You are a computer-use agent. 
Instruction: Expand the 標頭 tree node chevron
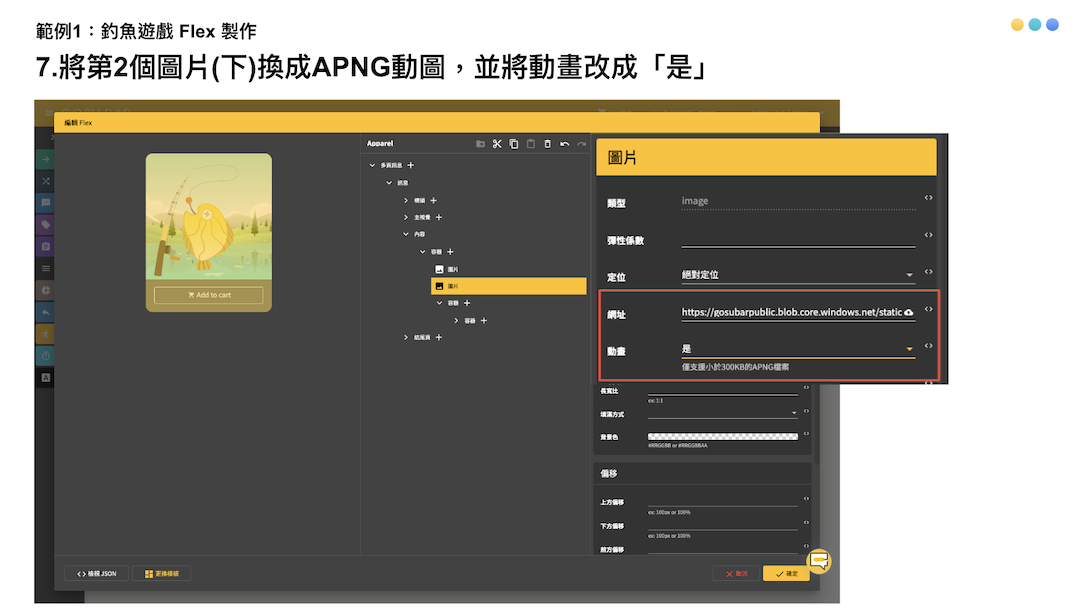pyautogui.click(x=406, y=200)
